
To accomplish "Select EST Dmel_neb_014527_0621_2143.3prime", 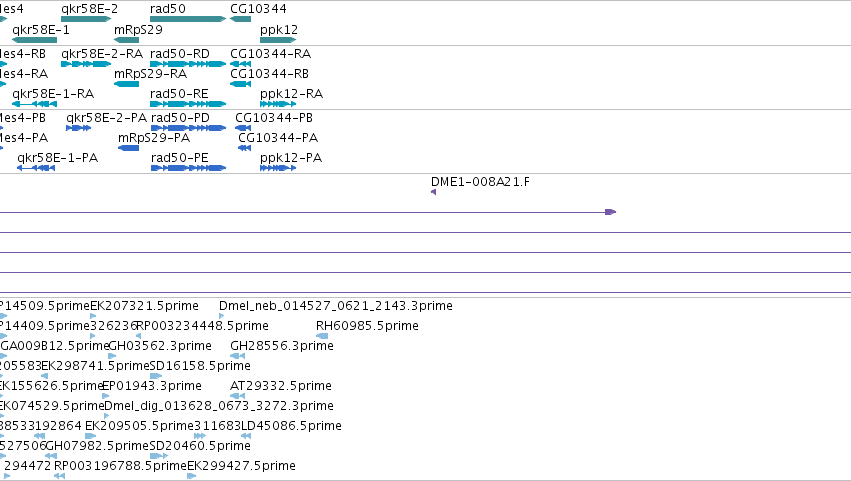I will tap(221, 316).
